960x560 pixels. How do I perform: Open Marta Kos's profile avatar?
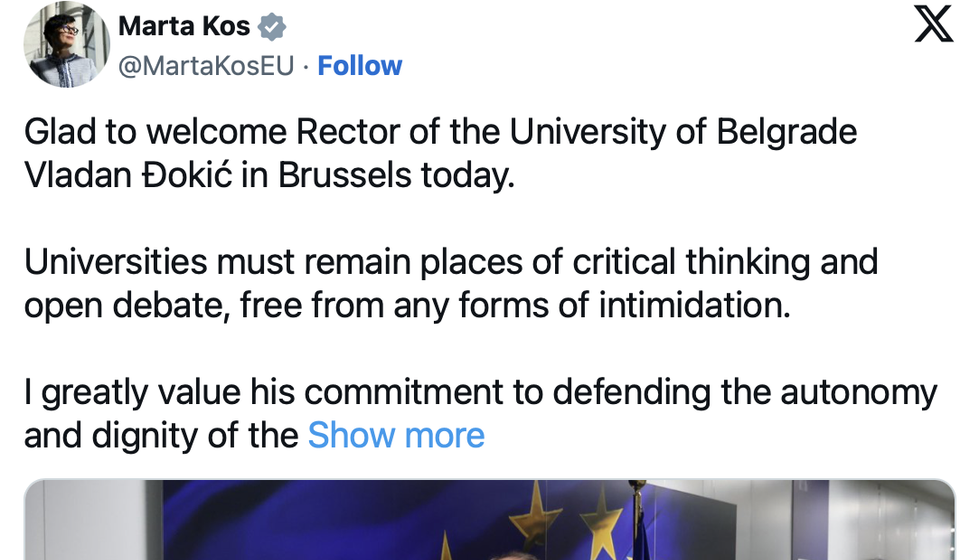pos(67,45)
